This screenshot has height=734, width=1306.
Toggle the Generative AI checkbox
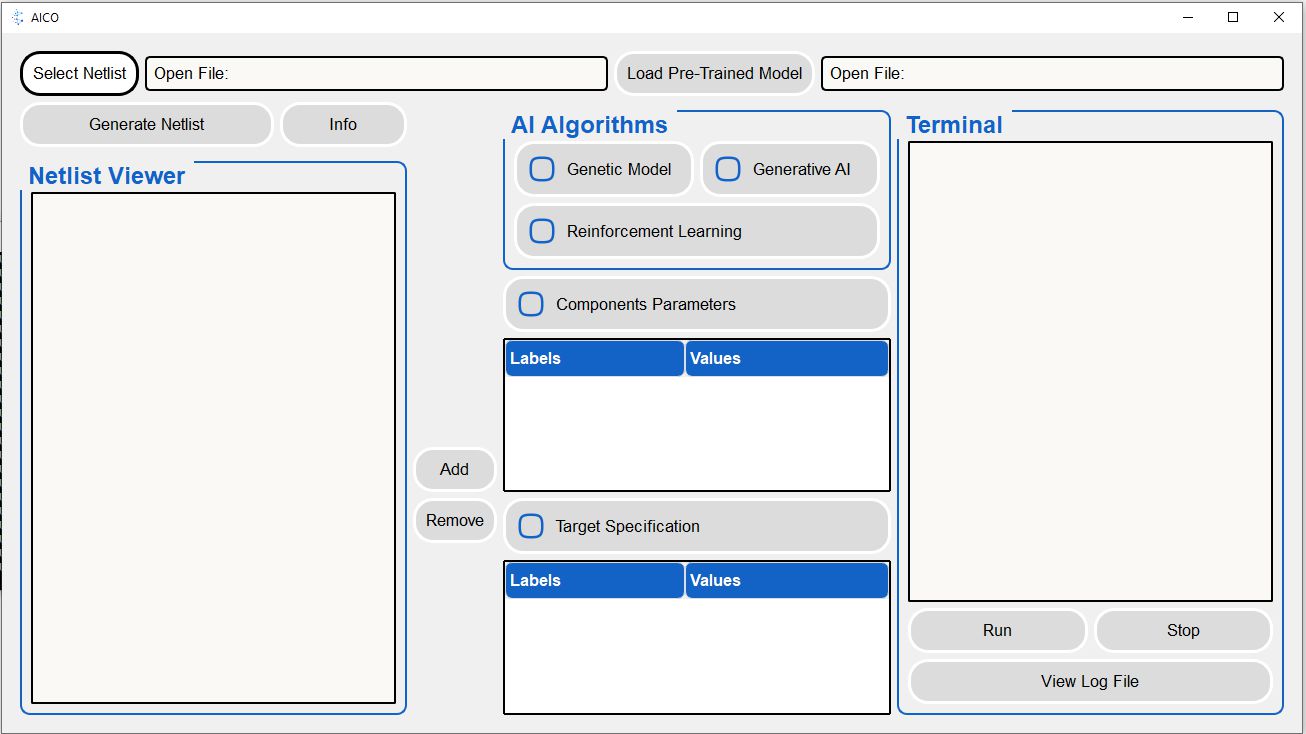[x=728, y=169]
